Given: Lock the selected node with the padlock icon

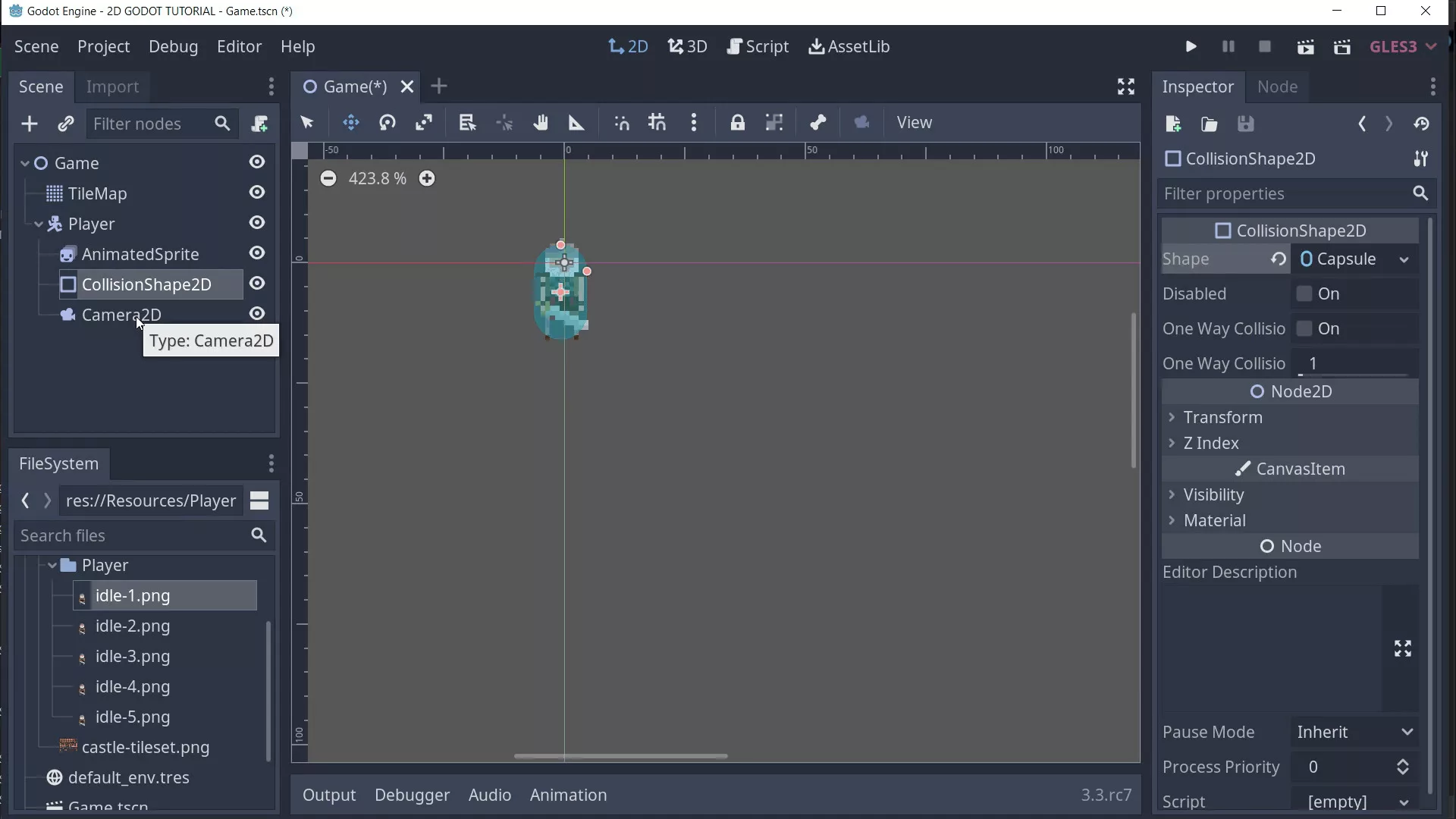Looking at the screenshot, I should (x=738, y=123).
